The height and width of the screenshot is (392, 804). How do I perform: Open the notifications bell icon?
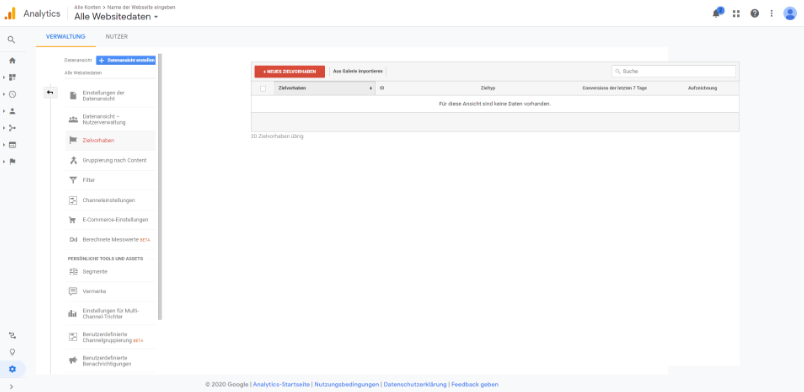(x=717, y=13)
